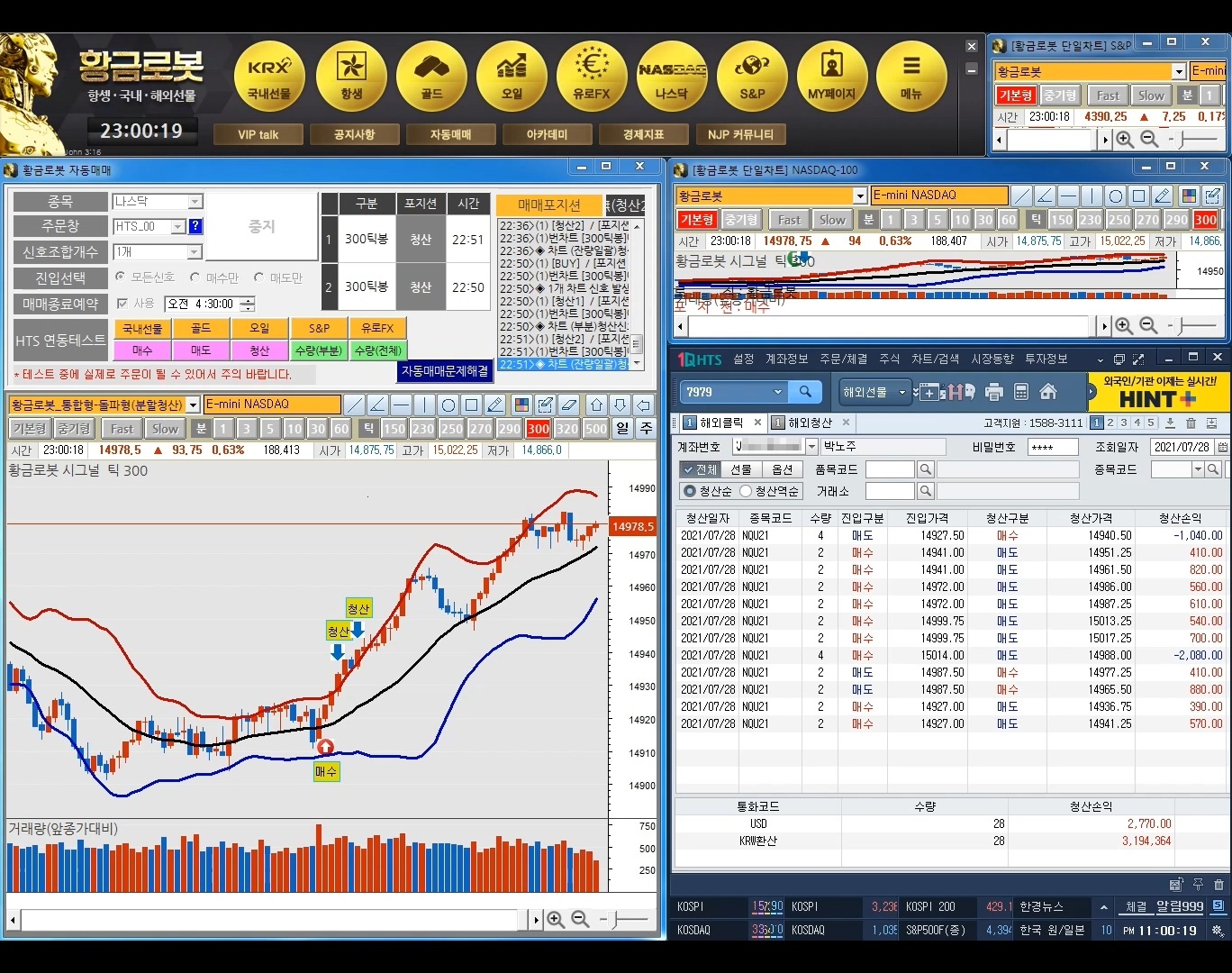Viewport: 1232px width, 973px height.
Task: Click eraser icon in main chart toolbar
Action: pos(568,405)
